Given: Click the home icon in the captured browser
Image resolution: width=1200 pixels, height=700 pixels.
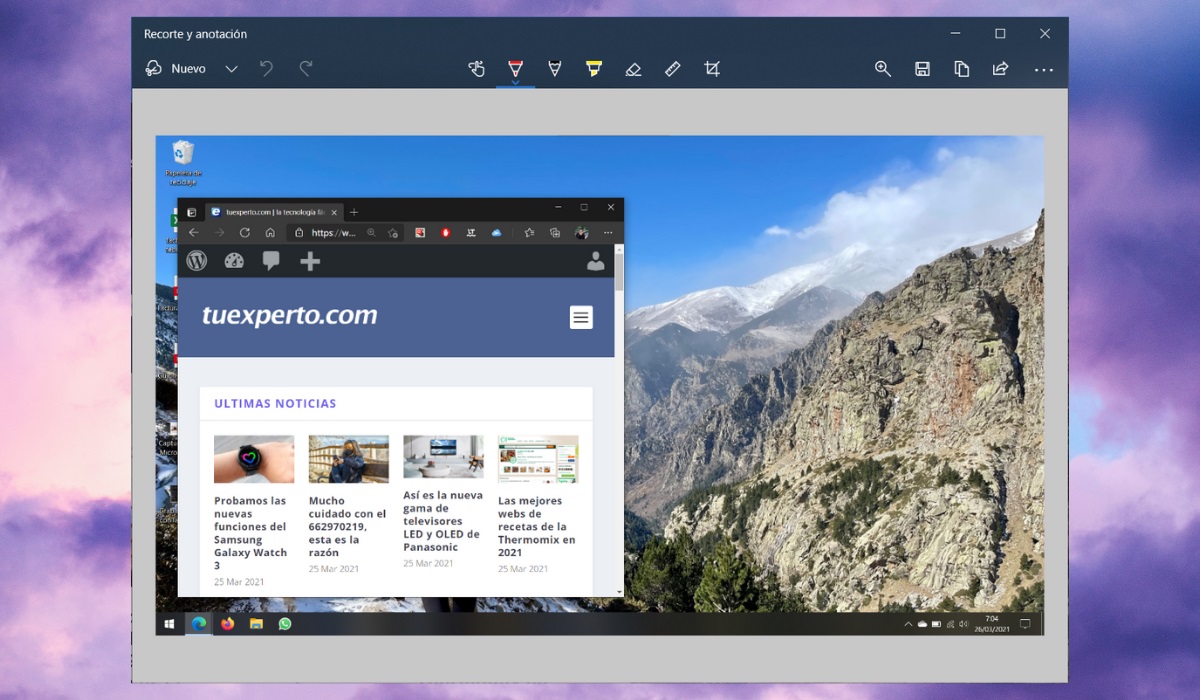Looking at the screenshot, I should (270, 233).
